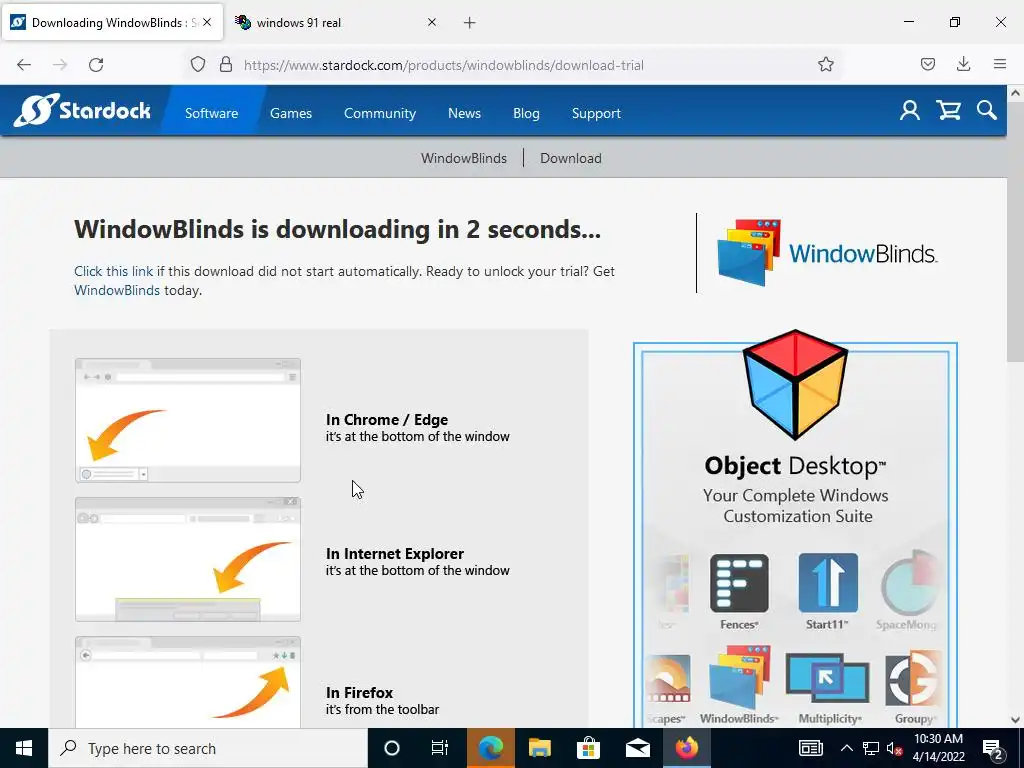
Task: Click the Firefox download illustration
Action: (x=188, y=682)
